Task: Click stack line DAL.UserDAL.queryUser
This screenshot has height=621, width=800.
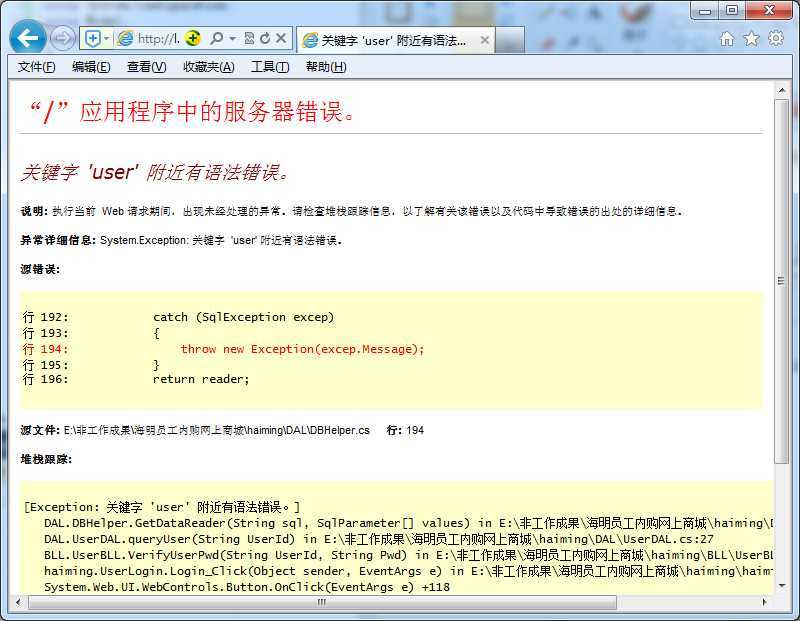Action: pyautogui.click(x=379, y=539)
